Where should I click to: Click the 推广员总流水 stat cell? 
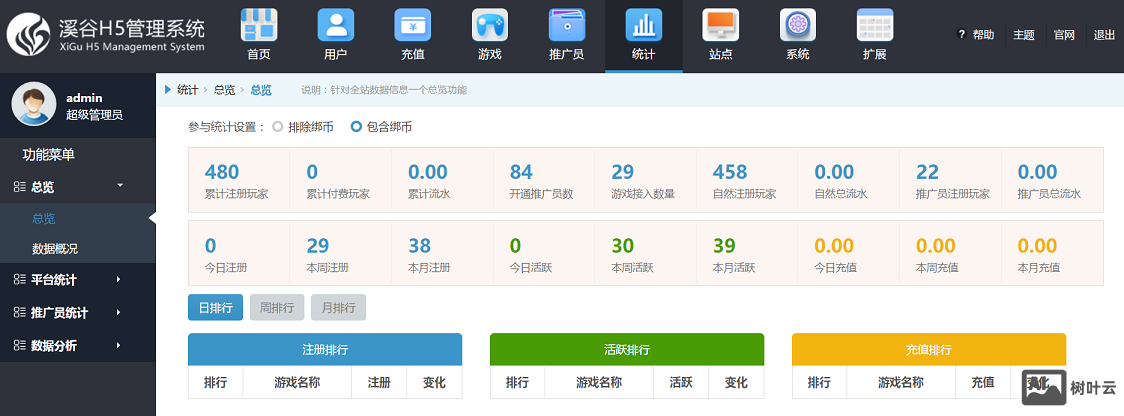[x=1053, y=180]
